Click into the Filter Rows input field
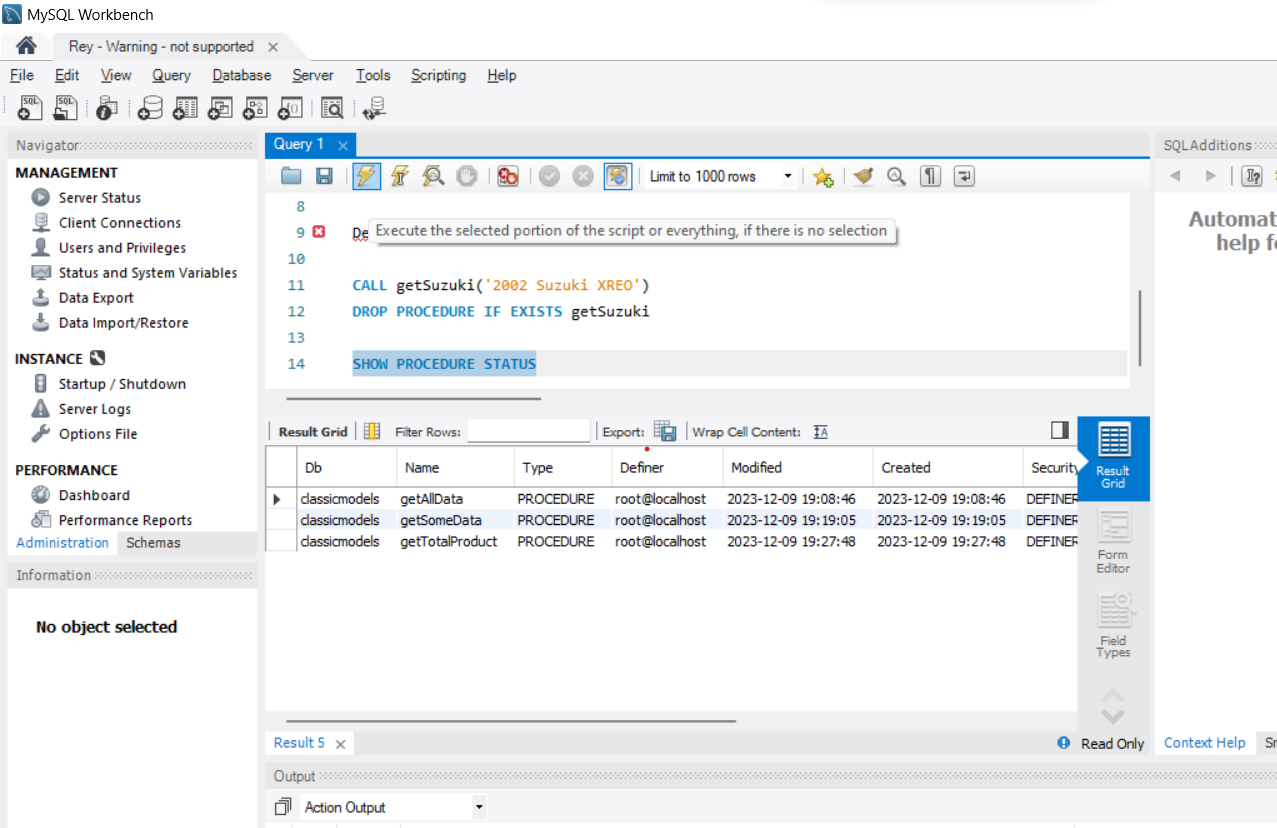 click(528, 432)
